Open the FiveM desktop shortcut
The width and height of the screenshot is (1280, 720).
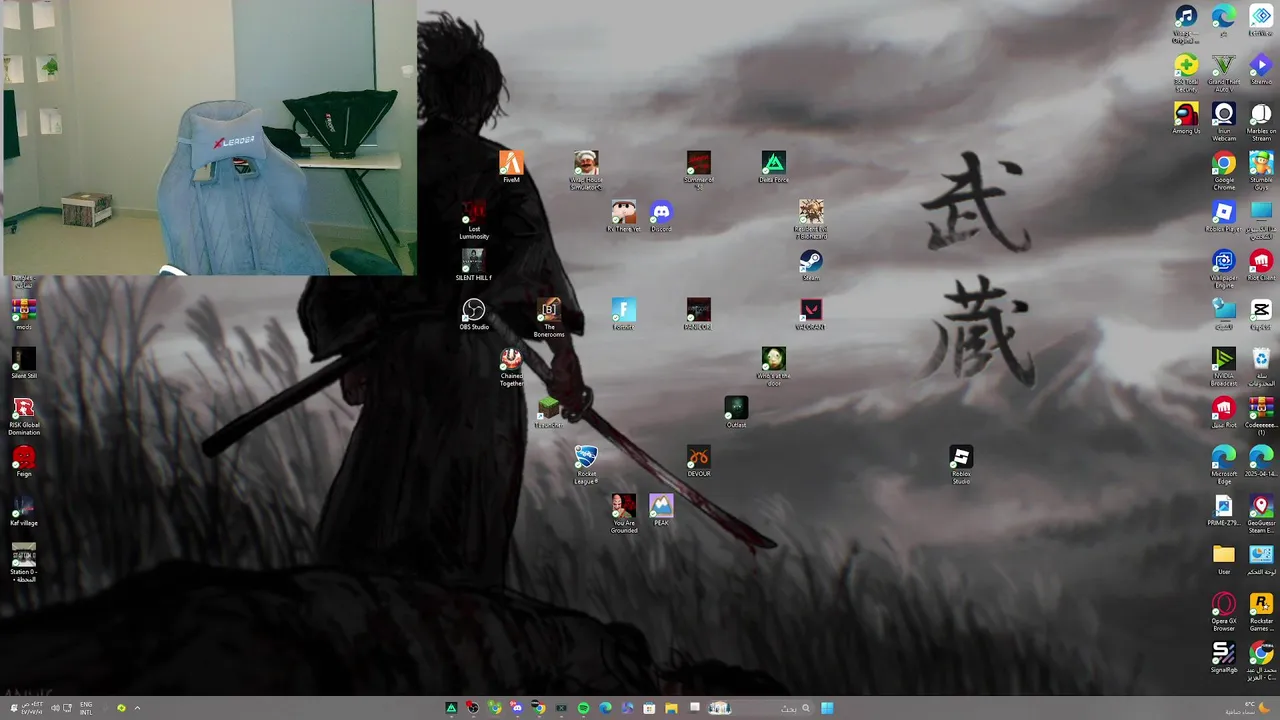tap(511, 167)
